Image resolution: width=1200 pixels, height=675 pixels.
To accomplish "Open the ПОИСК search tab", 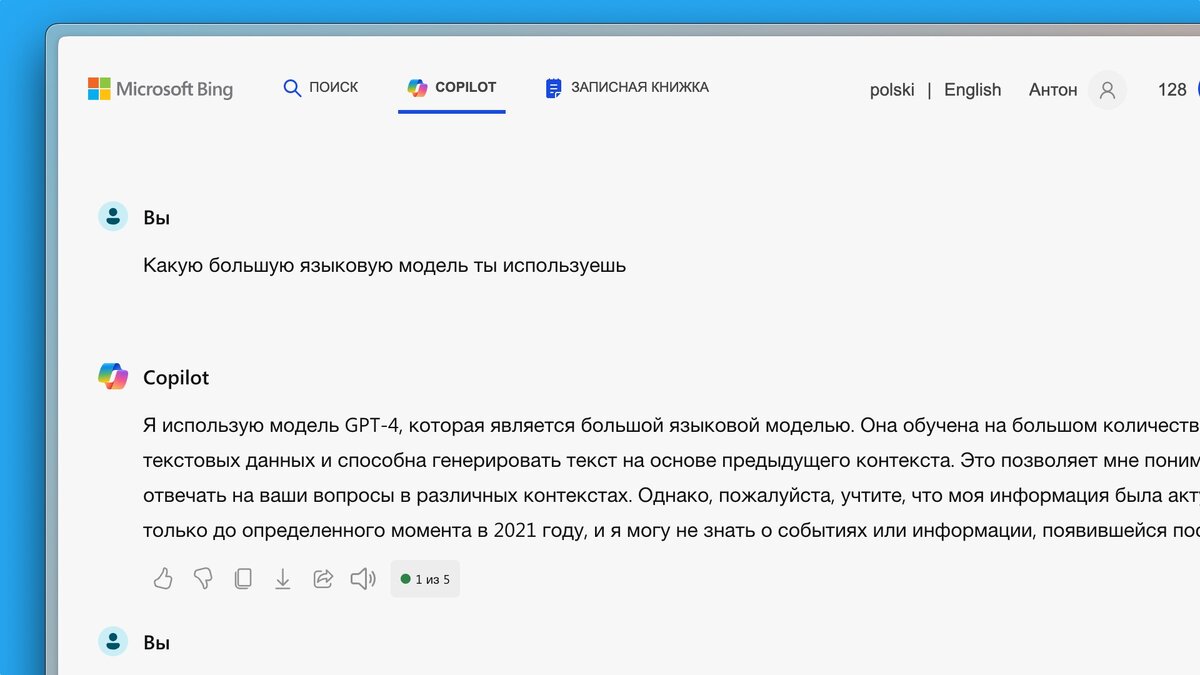I will (321, 88).
